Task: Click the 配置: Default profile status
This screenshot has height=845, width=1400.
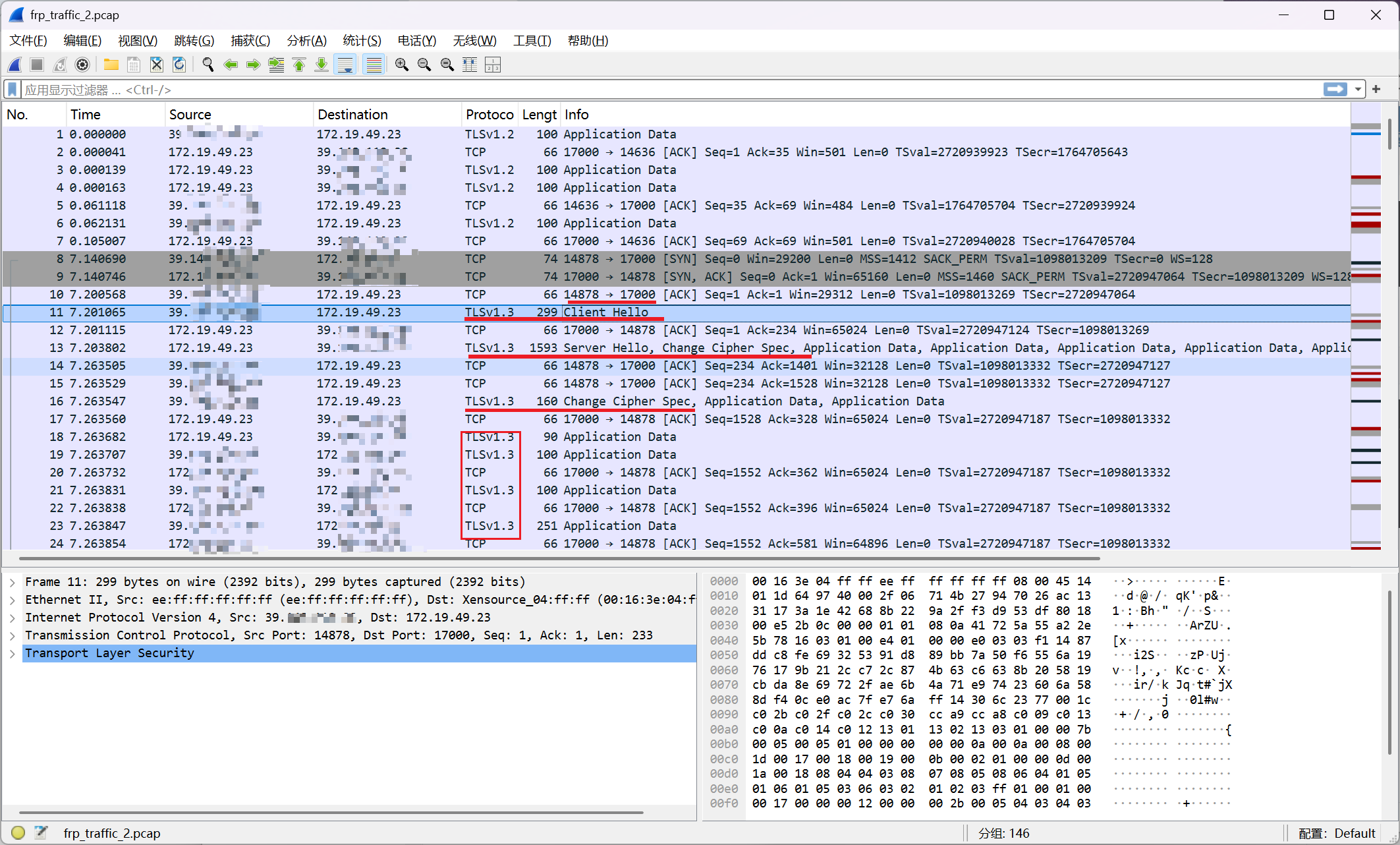Action: [1337, 834]
